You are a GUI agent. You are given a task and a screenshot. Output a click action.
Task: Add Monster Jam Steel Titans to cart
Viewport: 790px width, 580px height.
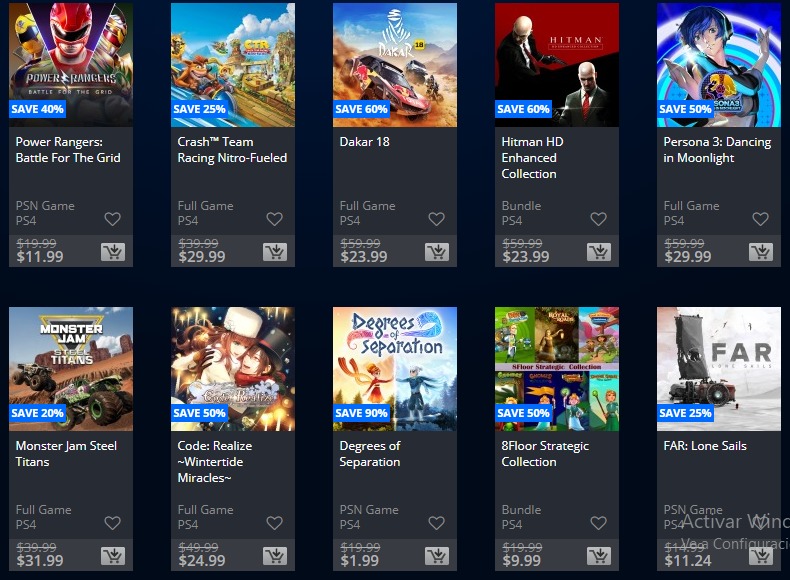click(113, 555)
